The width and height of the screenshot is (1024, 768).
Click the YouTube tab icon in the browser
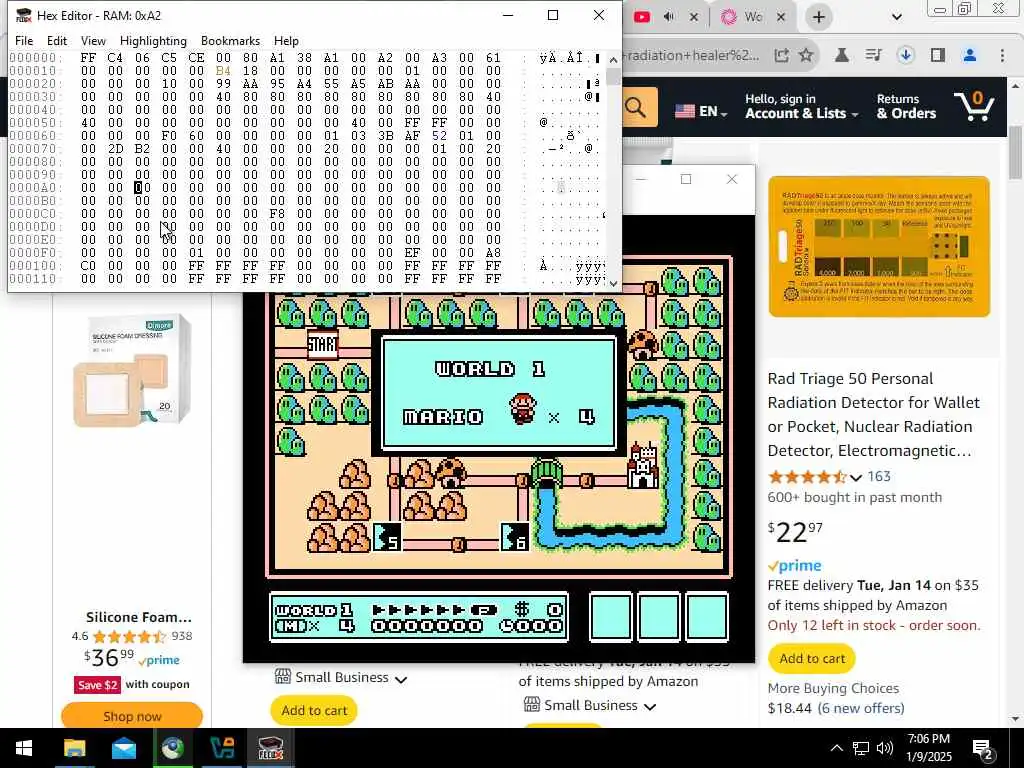pos(642,17)
